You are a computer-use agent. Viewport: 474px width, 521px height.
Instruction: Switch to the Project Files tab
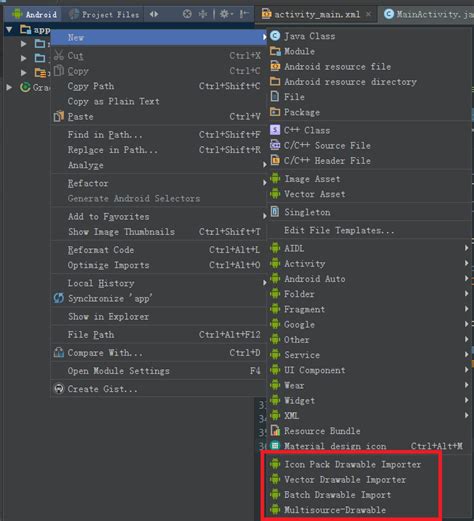104,14
